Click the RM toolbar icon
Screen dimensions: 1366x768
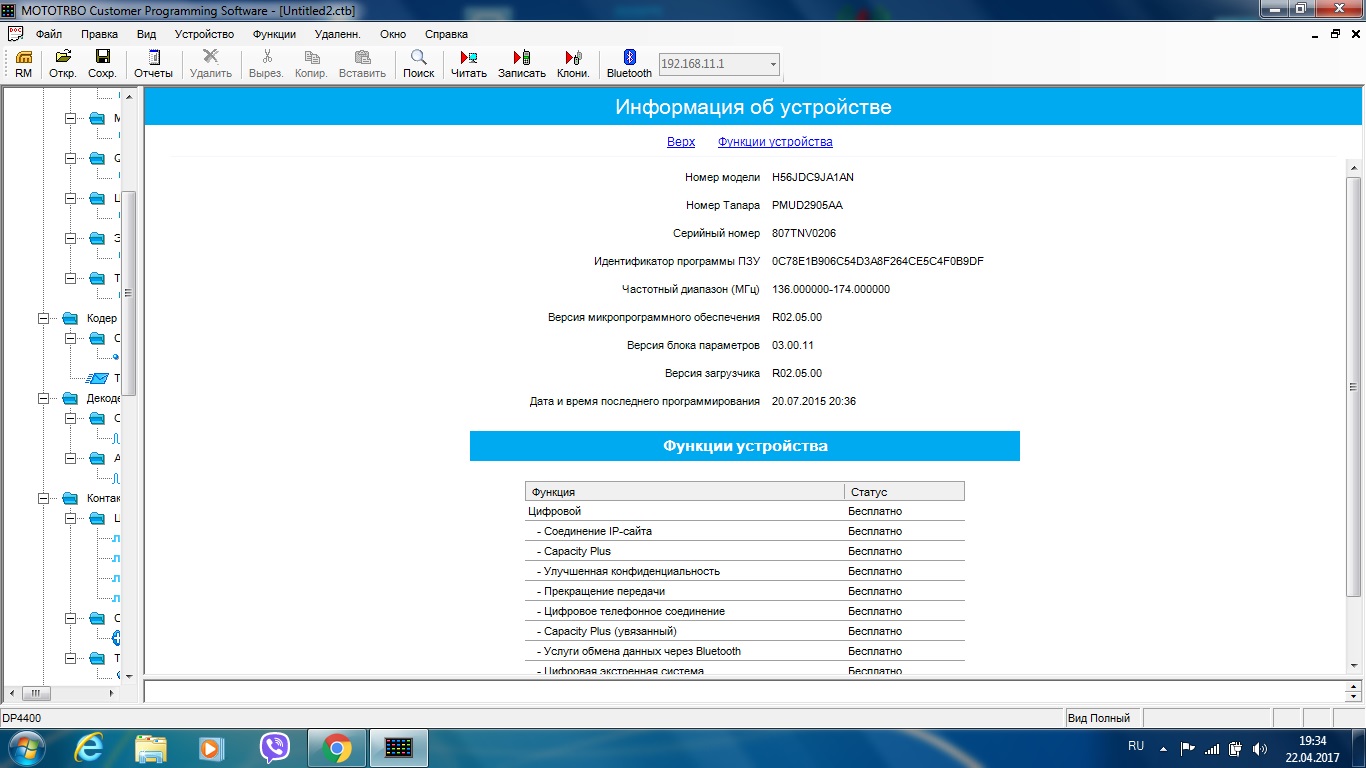click(23, 64)
